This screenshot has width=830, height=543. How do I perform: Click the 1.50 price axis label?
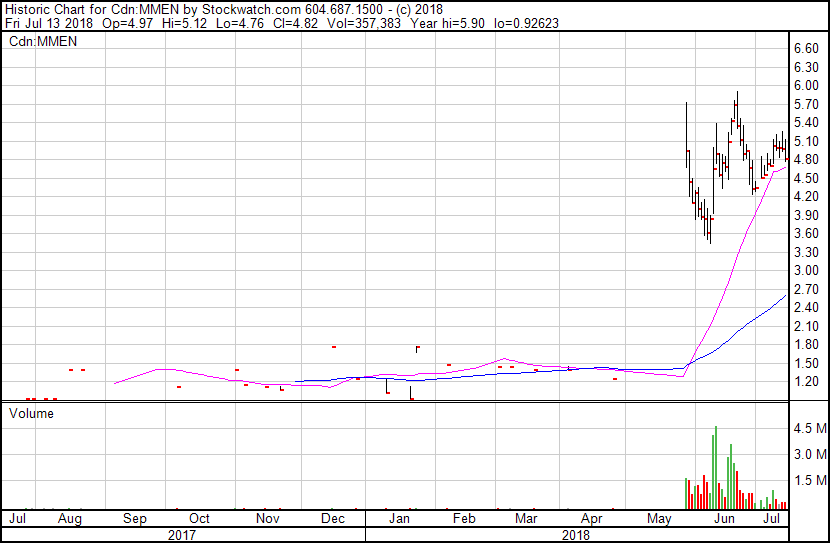(x=806, y=363)
